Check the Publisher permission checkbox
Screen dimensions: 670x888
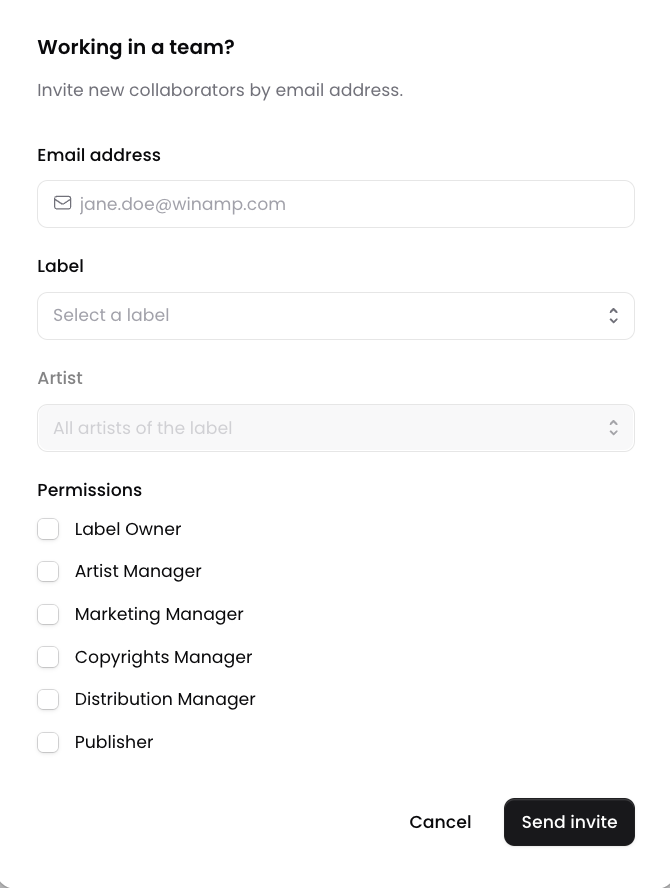point(48,742)
